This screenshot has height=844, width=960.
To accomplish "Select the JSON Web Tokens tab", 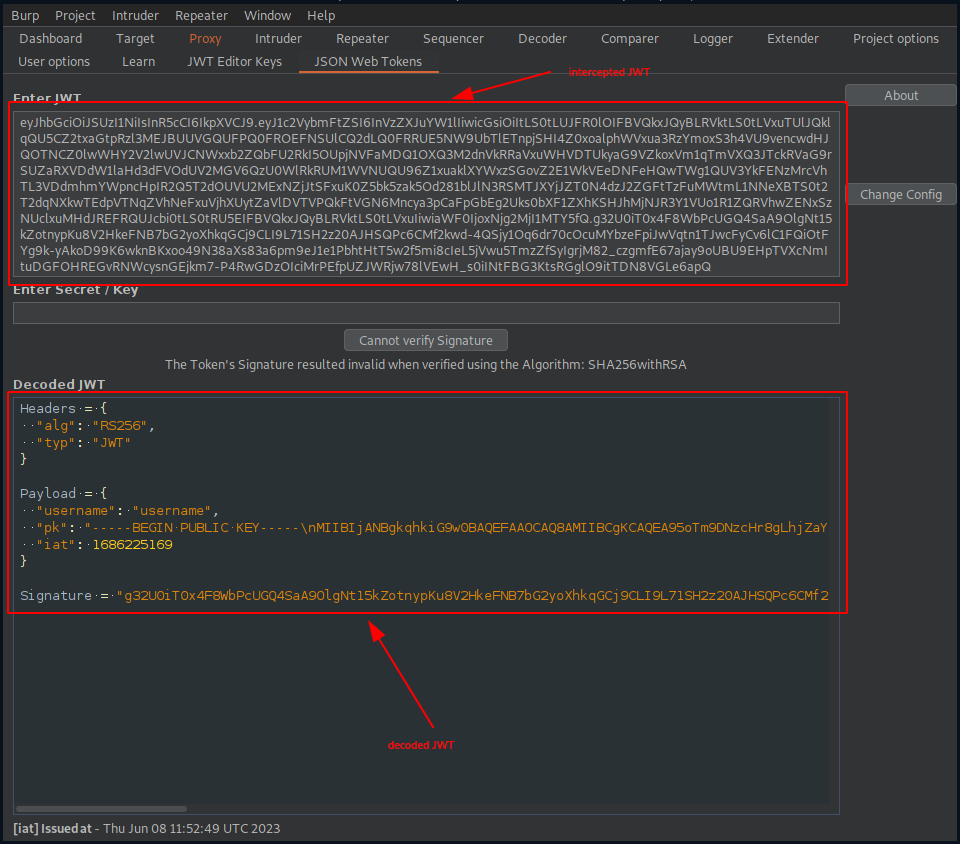I will 368,61.
